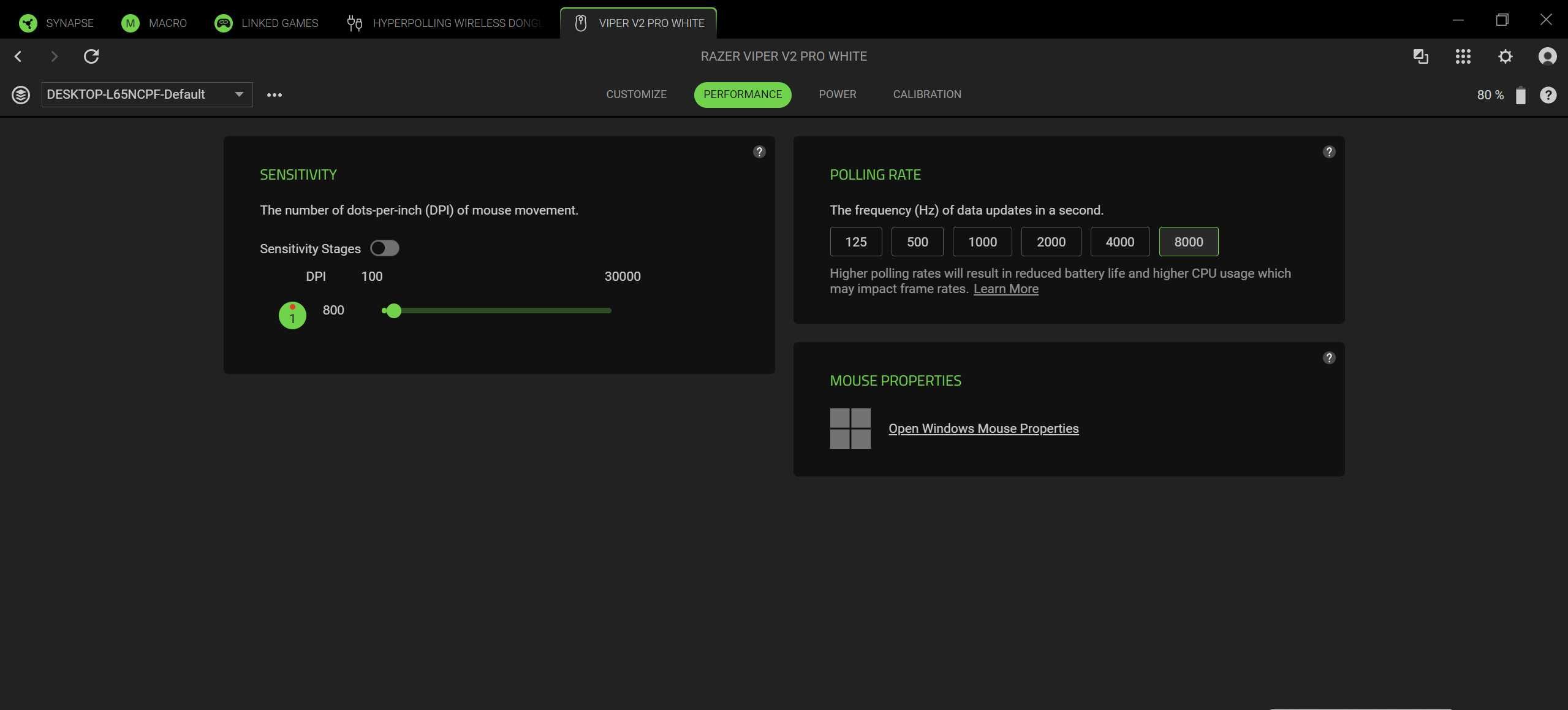Viewport: 1568px width, 710px height.
Task: Click Open Windows Mouse Properties link
Action: click(x=983, y=429)
